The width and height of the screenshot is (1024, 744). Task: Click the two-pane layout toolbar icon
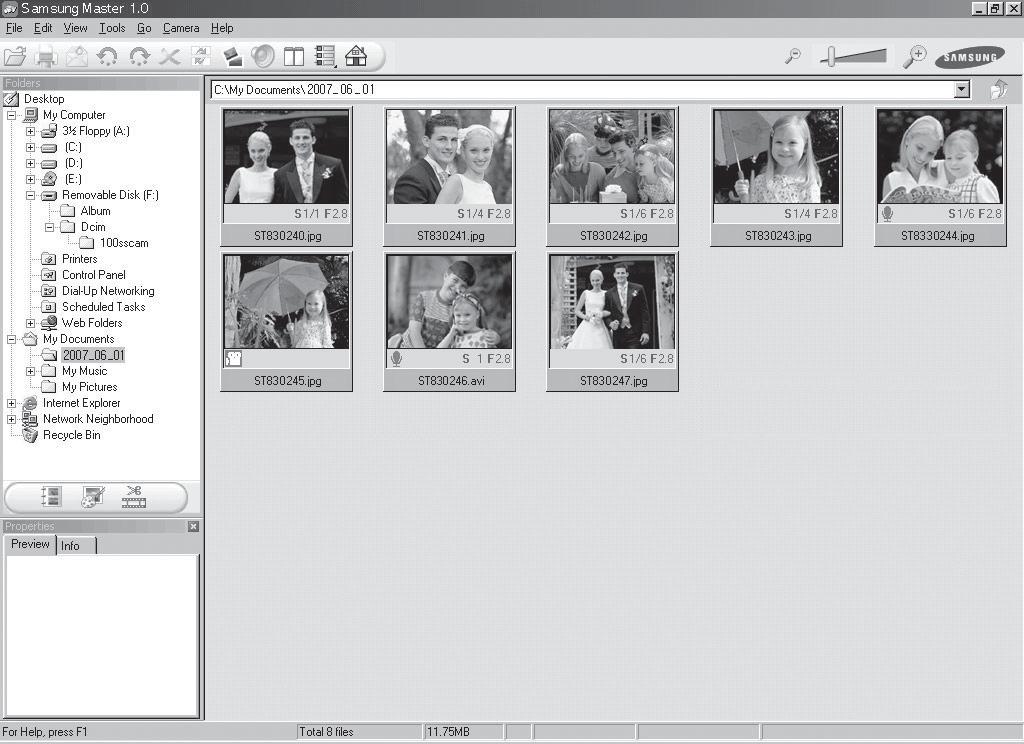point(294,57)
